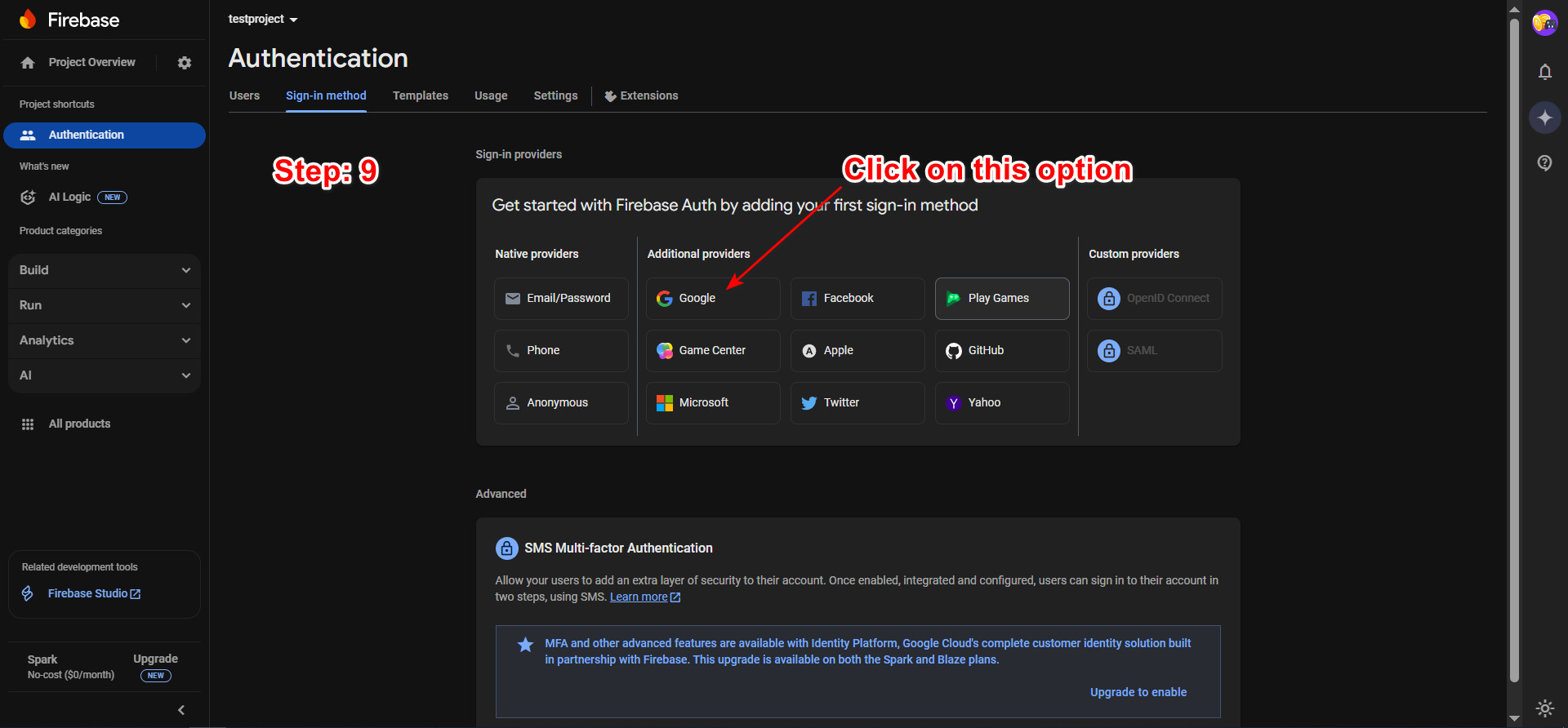1568x728 pixels.
Task: Collapse the sidebar with the chevron arrow
Action: click(181, 710)
